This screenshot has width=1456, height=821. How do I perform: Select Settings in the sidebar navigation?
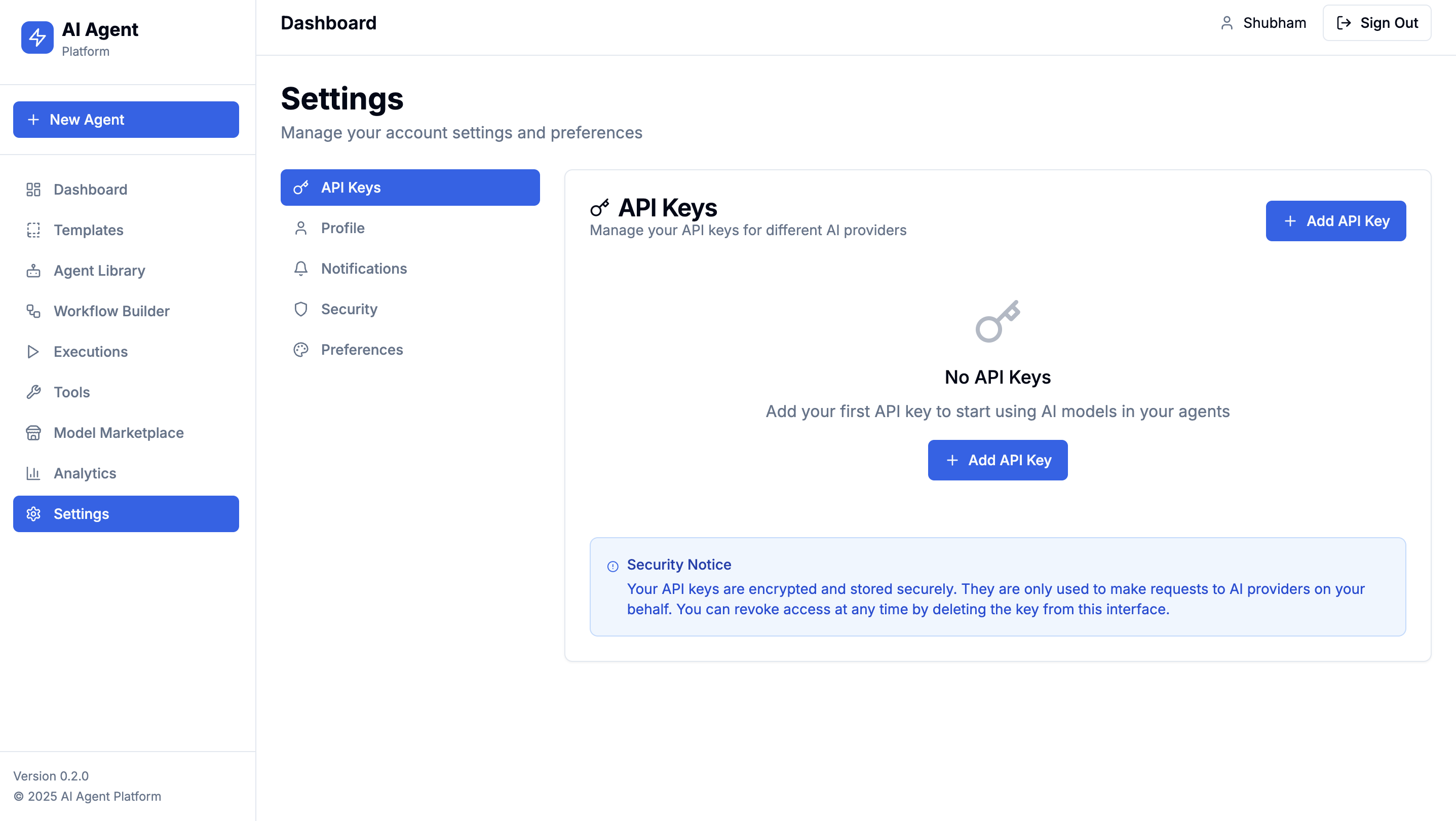tap(126, 514)
